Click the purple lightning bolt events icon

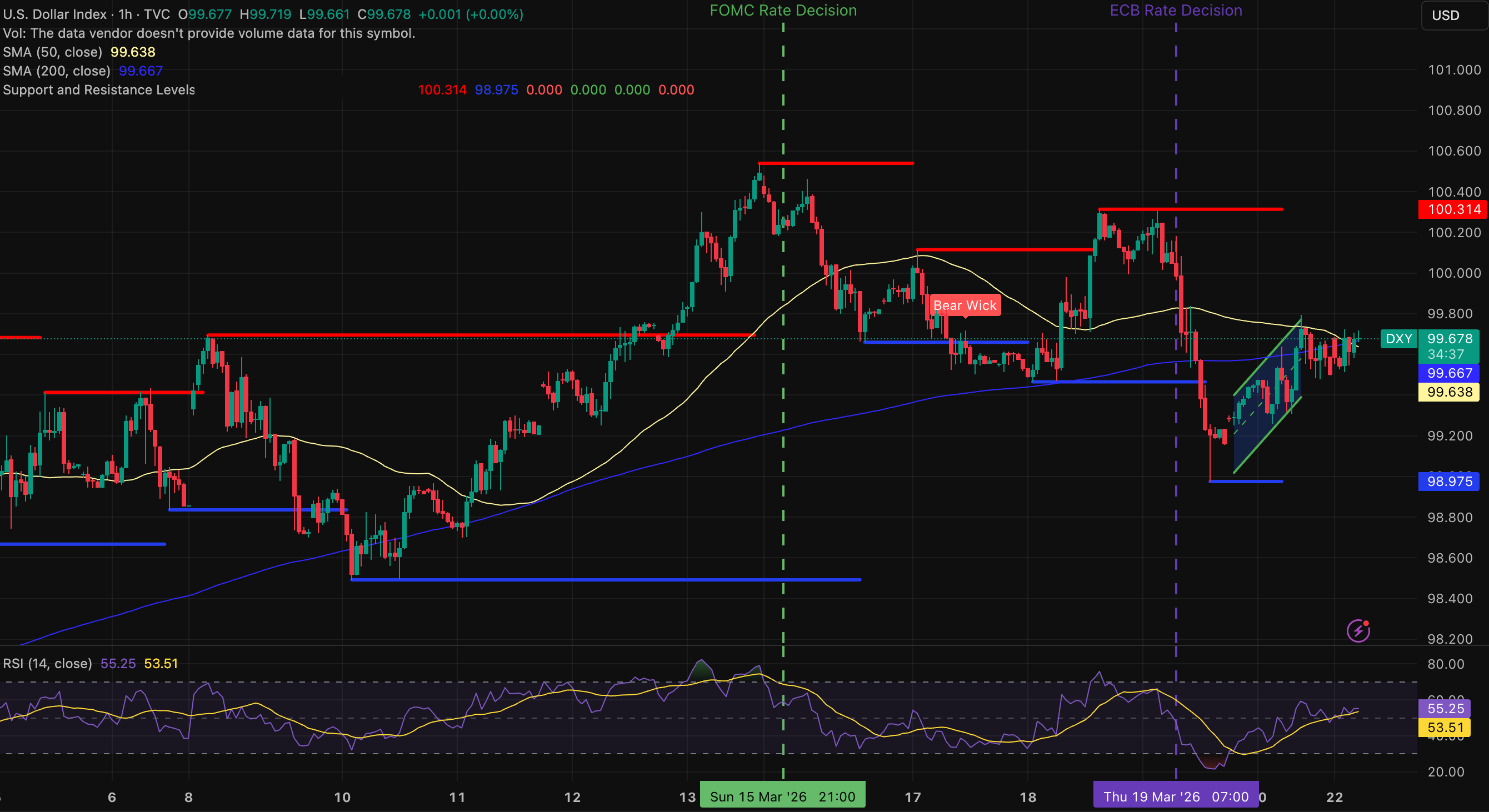tap(1357, 630)
